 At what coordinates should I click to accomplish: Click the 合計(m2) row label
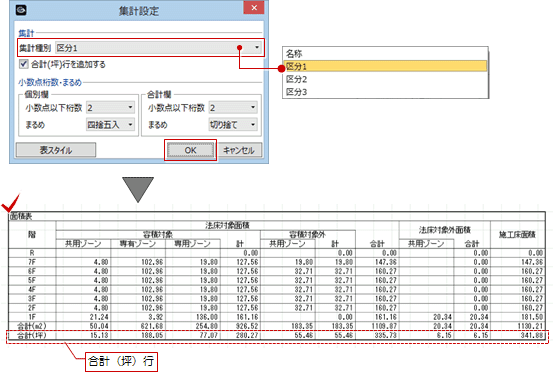(x=32, y=326)
